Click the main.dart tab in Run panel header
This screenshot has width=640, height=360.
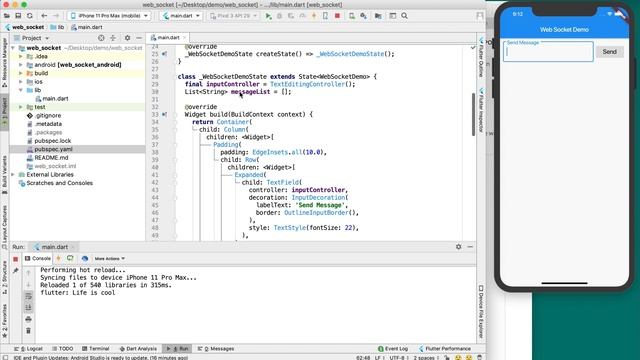pos(54,247)
